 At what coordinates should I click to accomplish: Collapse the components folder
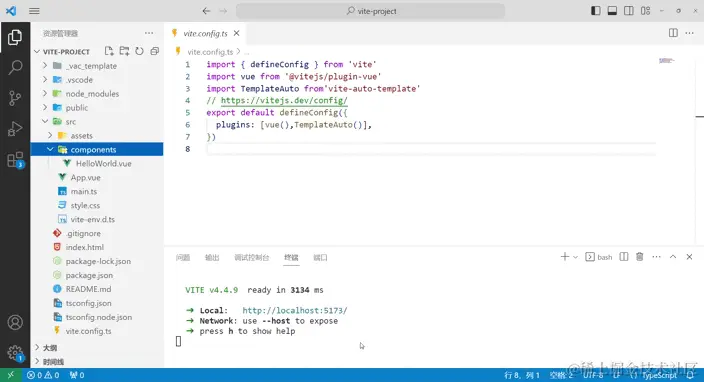[x=50, y=149]
